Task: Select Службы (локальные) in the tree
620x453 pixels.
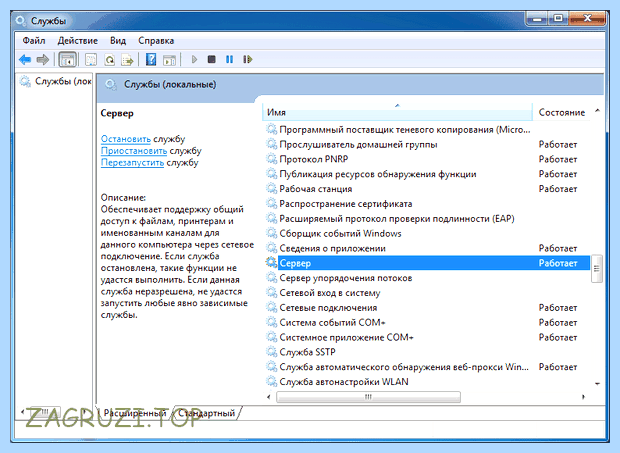Action: (63, 81)
